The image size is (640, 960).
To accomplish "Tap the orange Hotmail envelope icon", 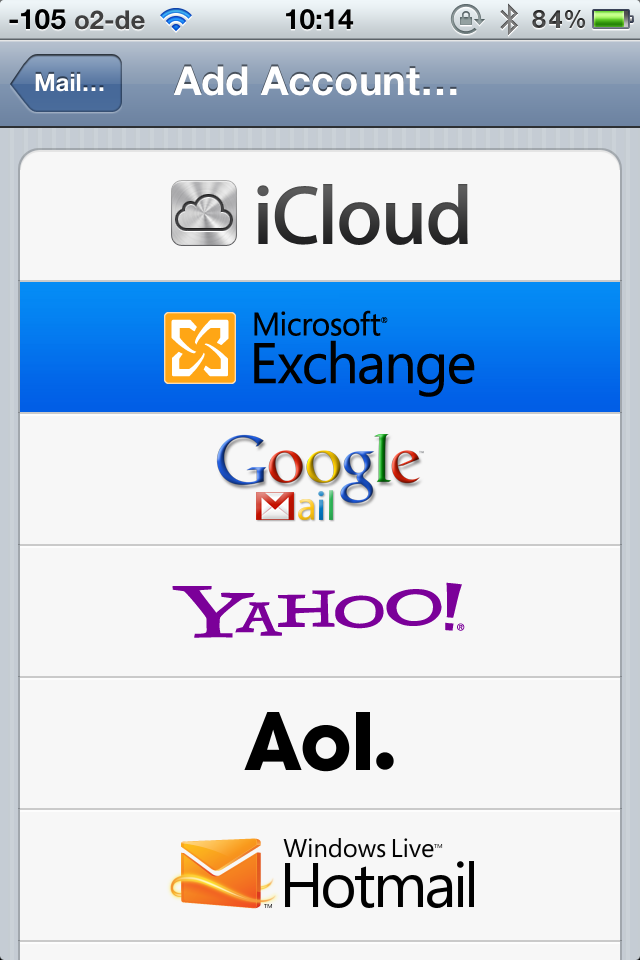I will [222, 873].
